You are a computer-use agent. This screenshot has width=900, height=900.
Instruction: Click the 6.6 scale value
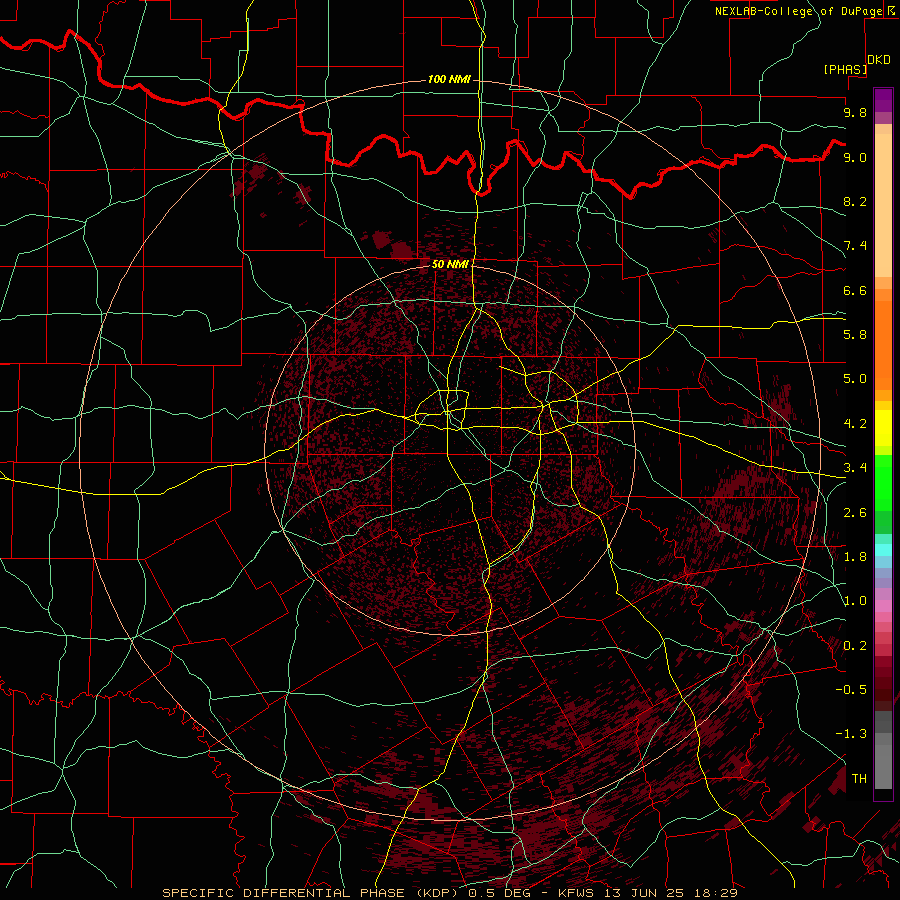(855, 290)
